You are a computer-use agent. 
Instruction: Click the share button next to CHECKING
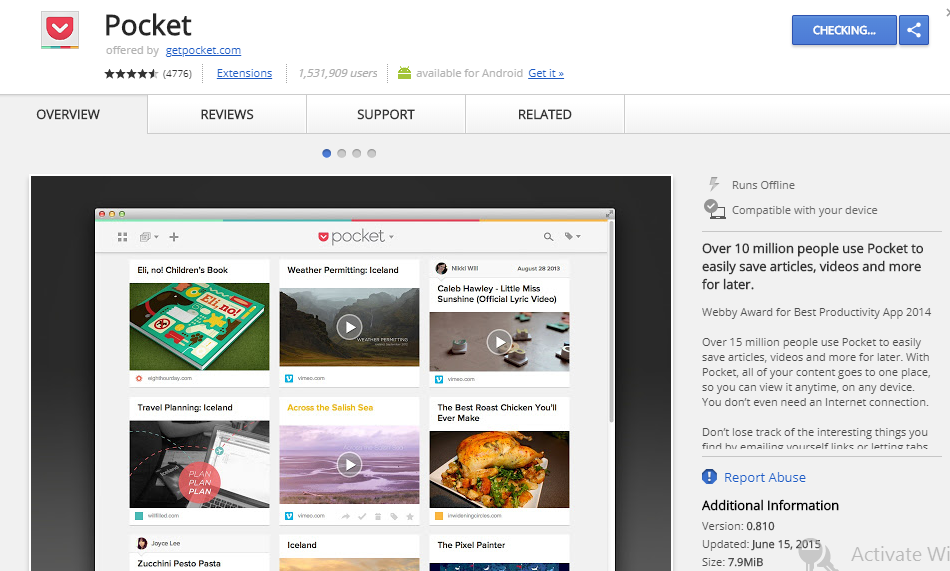point(914,30)
